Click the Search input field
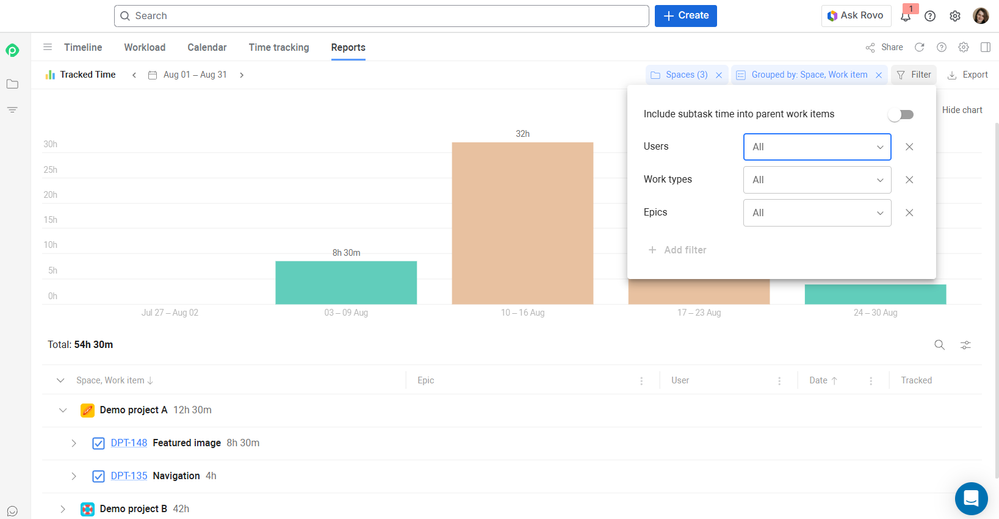This screenshot has height=519, width=999. [382, 16]
